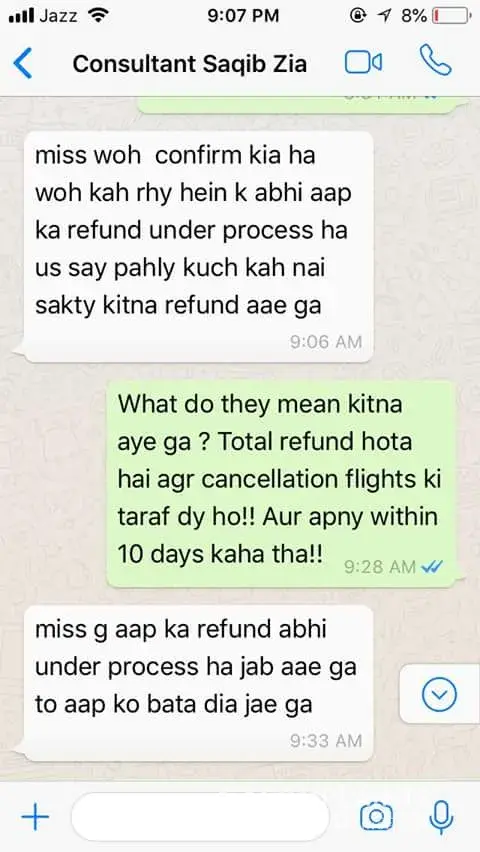Image resolution: width=480 pixels, height=852 pixels.
Task: Tap the 9:07 PM clock to scroll top
Action: [243, 16]
